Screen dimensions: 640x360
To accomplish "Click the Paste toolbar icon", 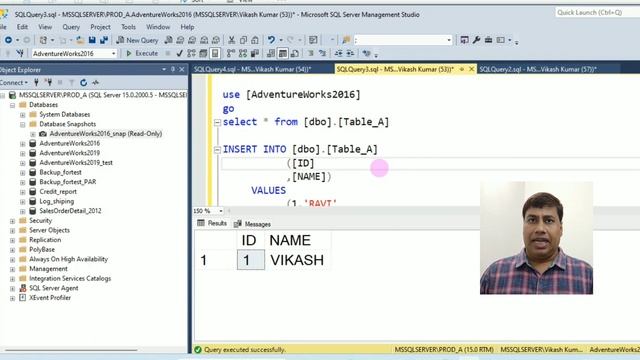I will [x=255, y=40].
